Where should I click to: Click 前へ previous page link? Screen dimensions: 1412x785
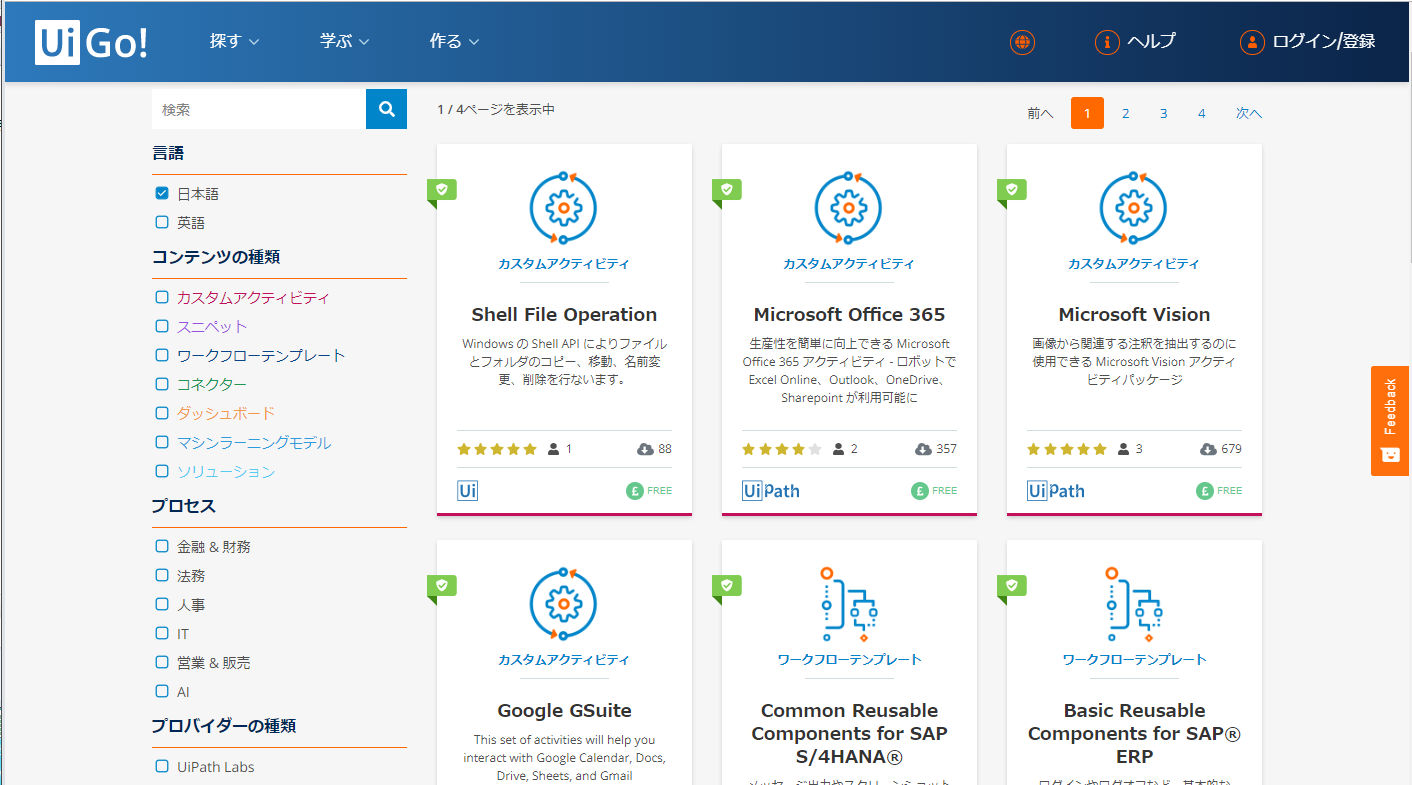coord(1040,113)
